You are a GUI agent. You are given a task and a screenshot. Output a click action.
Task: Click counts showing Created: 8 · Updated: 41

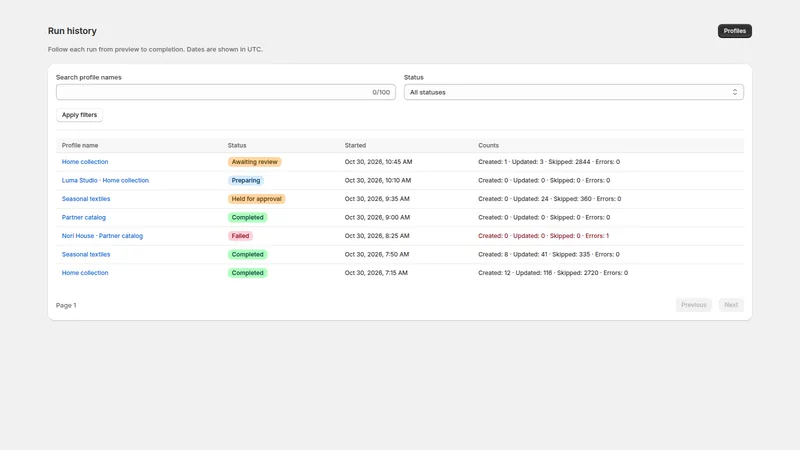click(x=548, y=254)
